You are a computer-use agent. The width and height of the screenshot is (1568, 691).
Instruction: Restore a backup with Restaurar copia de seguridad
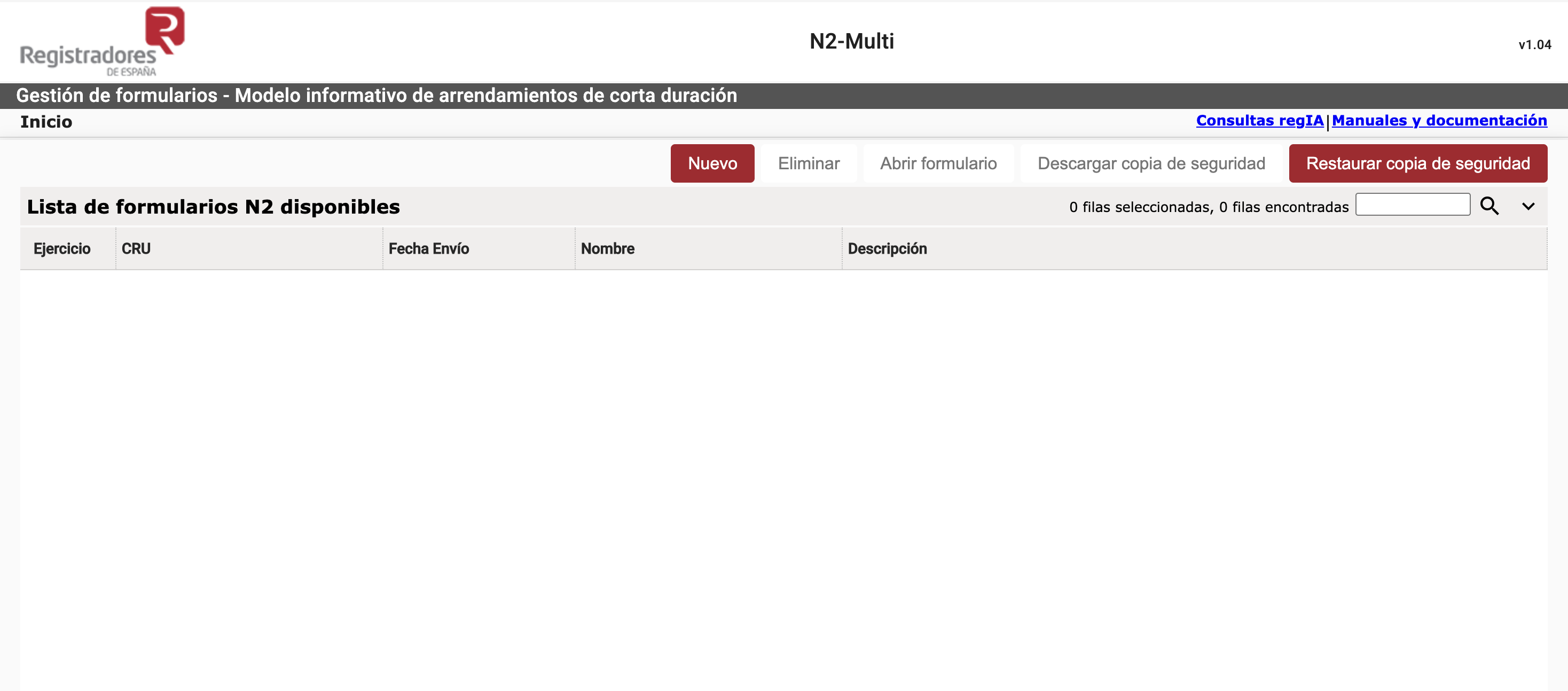point(1417,163)
